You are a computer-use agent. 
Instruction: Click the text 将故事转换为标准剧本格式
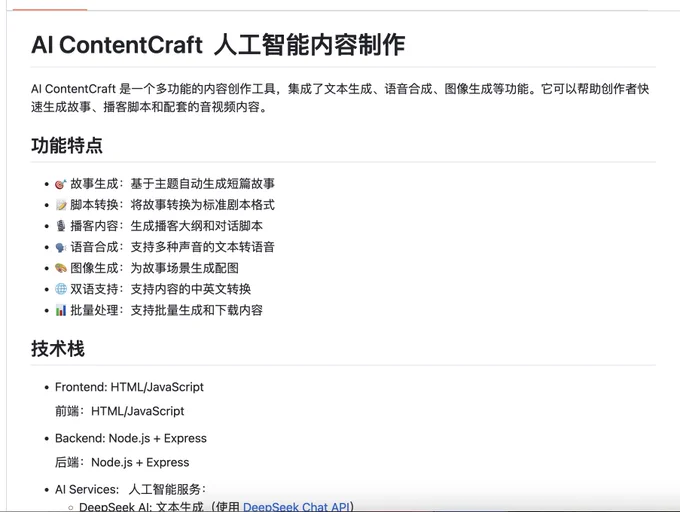pyautogui.click(x=203, y=205)
